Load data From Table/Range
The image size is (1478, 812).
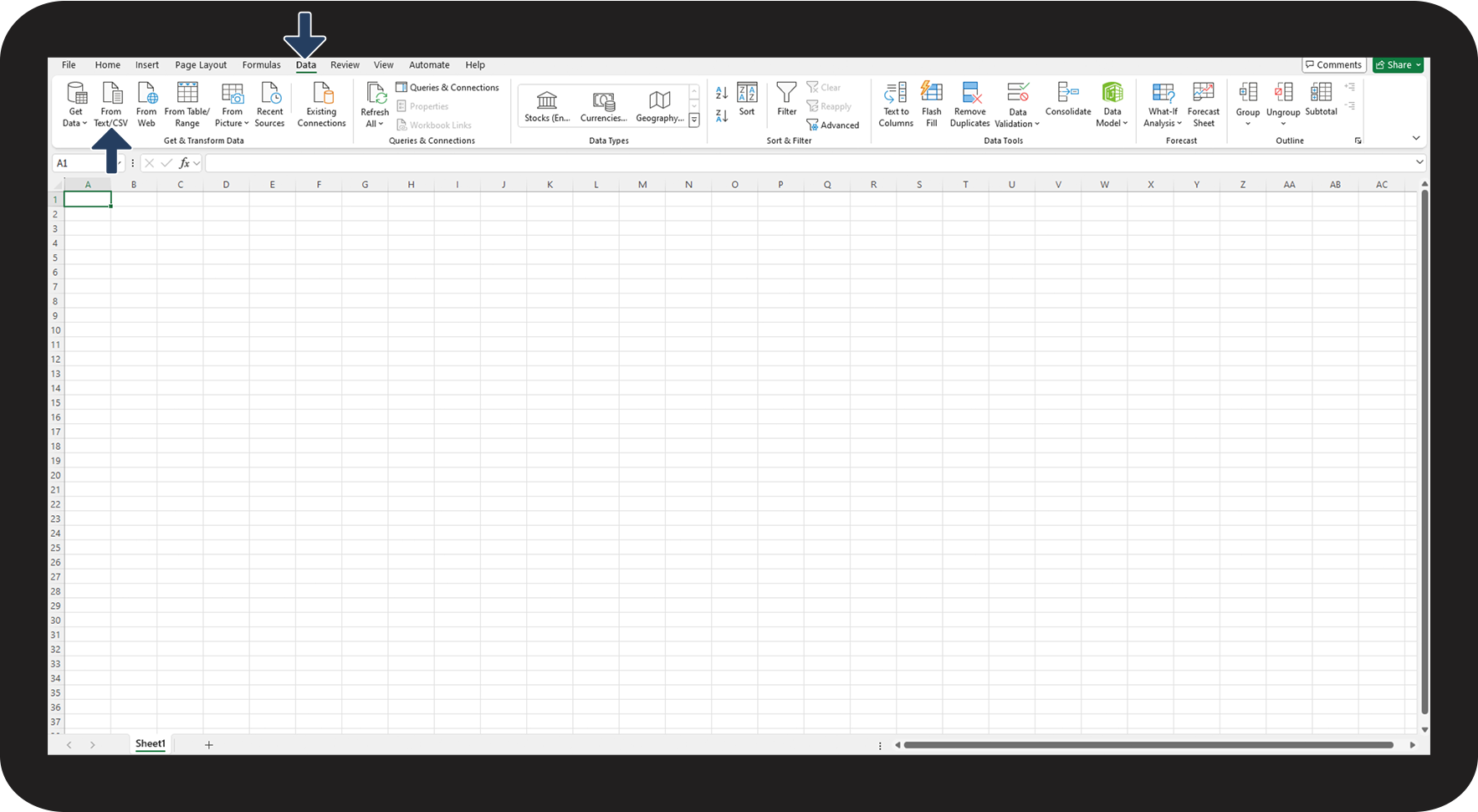187,105
